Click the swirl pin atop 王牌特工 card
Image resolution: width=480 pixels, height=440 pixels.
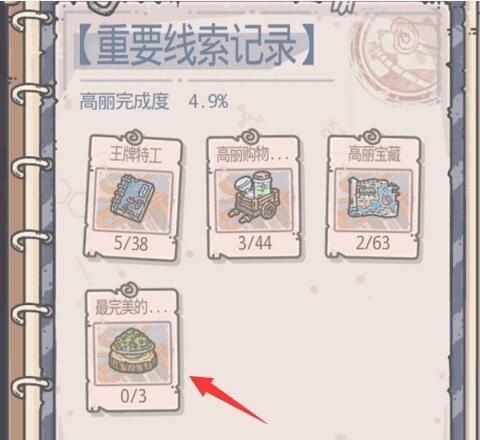(134, 137)
